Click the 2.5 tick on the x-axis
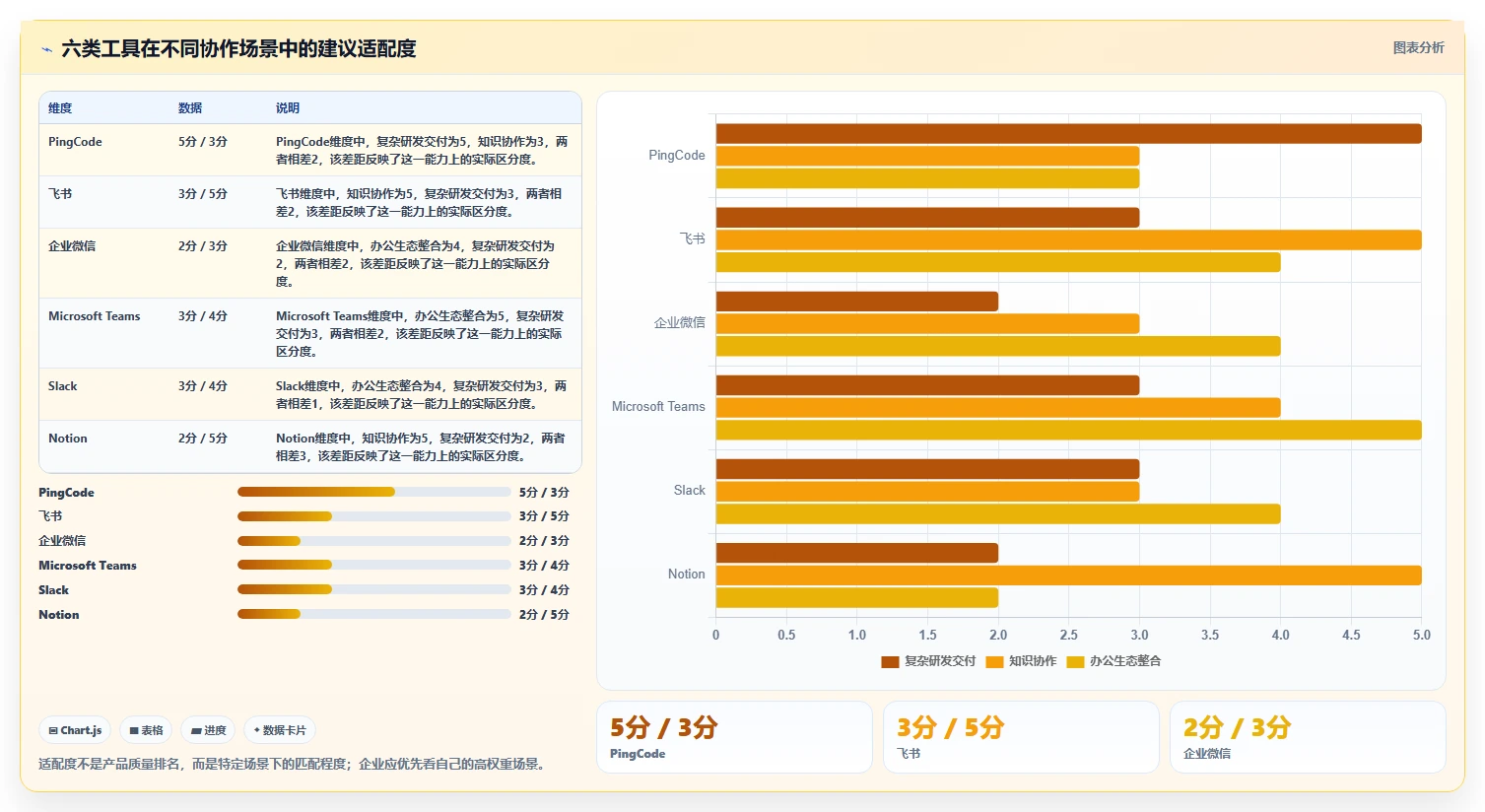 tap(1068, 636)
